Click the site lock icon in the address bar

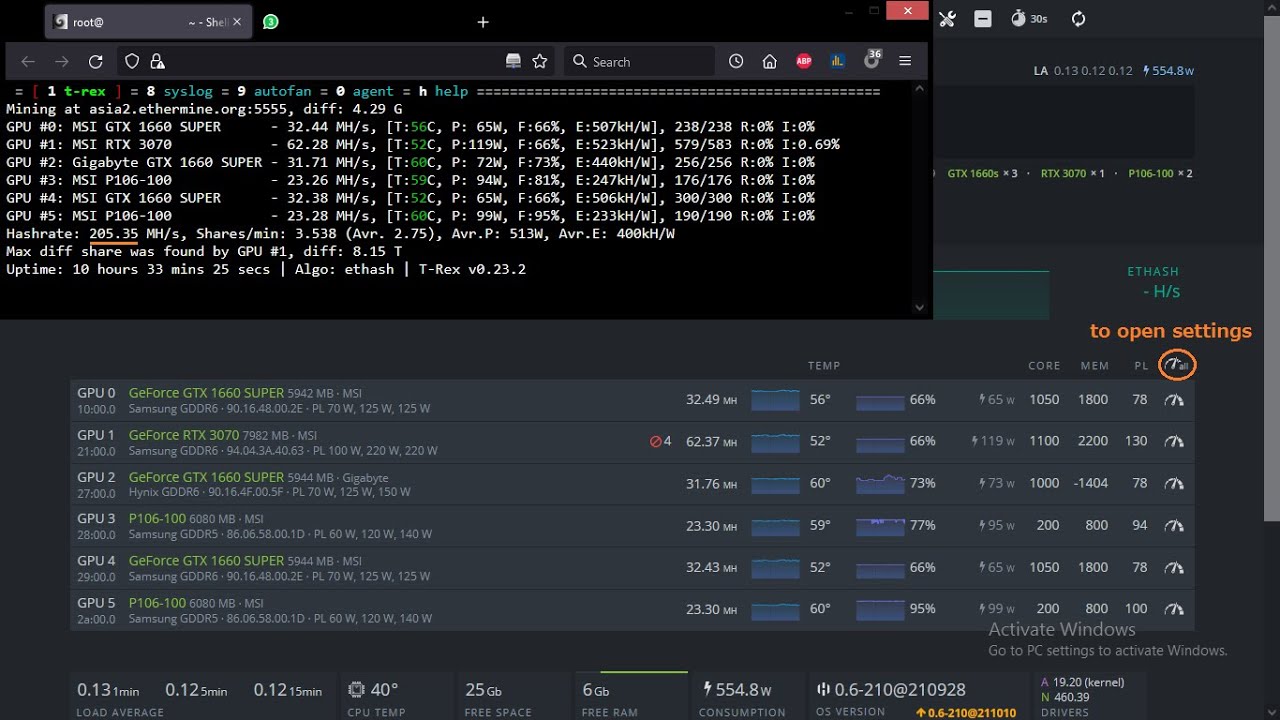pyautogui.click(x=157, y=61)
